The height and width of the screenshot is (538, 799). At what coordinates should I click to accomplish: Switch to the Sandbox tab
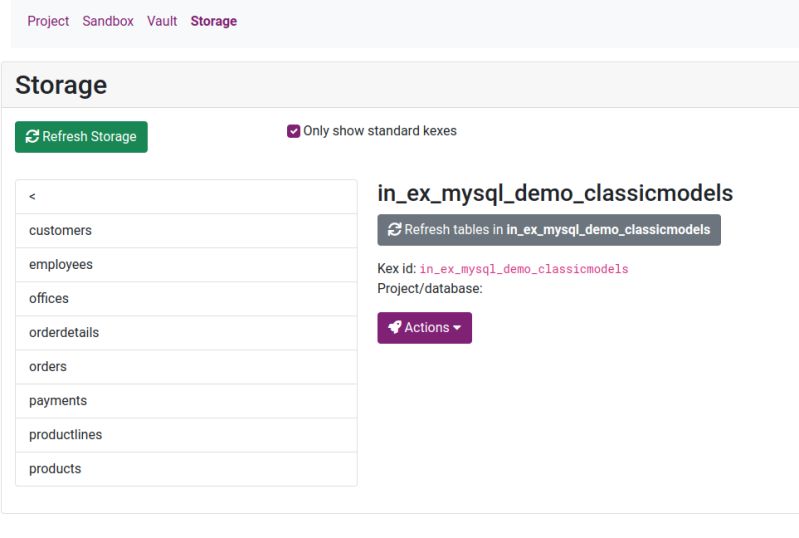(108, 21)
